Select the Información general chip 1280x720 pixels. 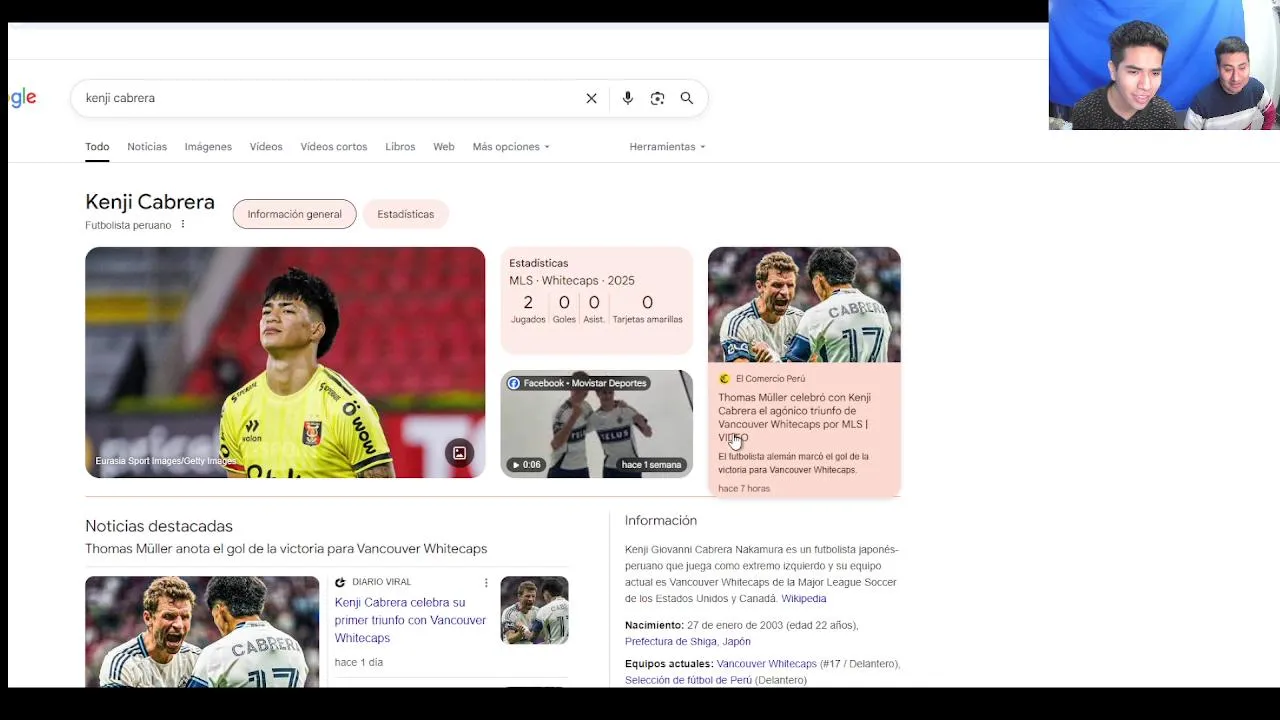(x=294, y=214)
